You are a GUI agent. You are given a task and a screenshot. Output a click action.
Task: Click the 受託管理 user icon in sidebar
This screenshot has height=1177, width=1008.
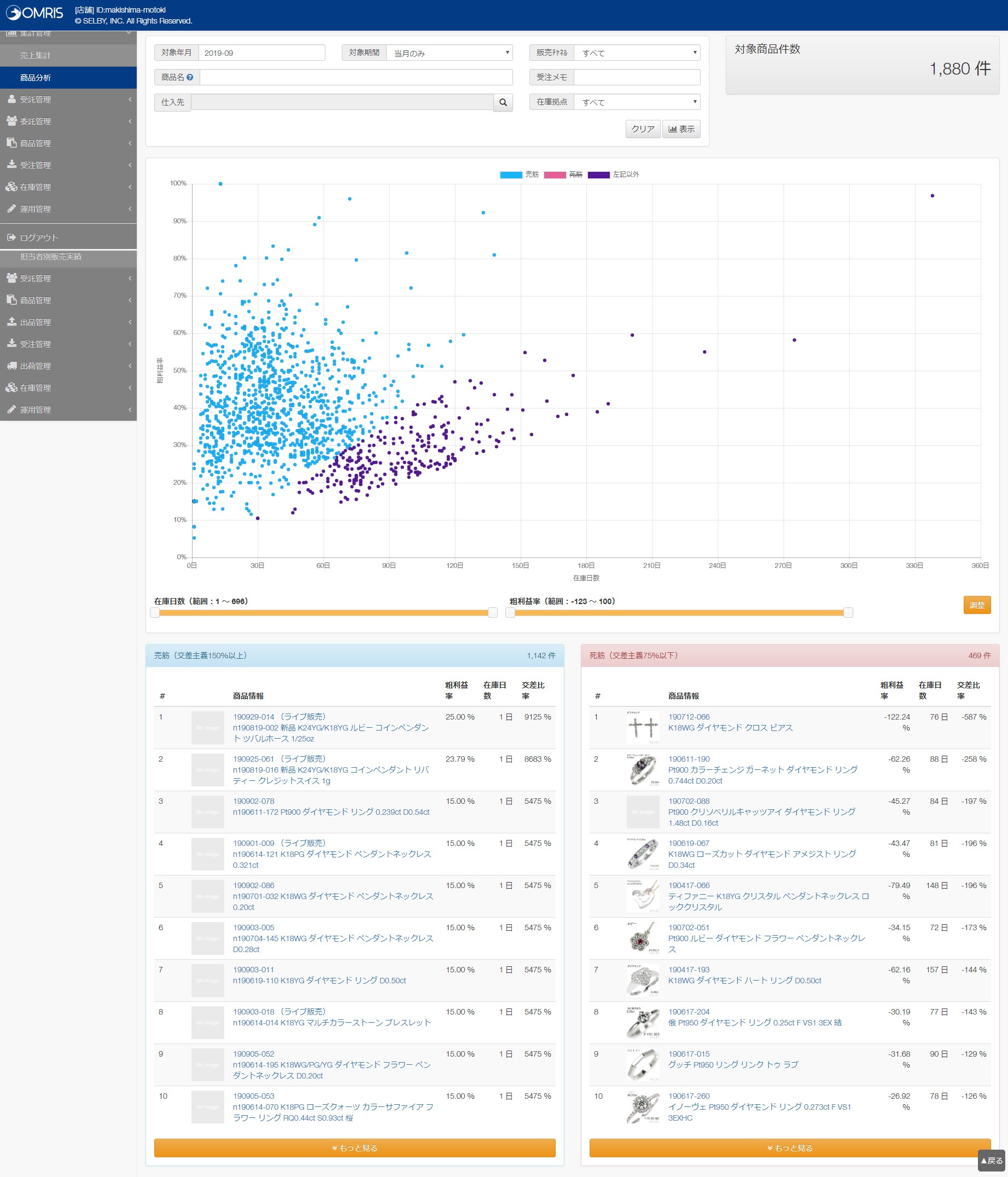point(11,99)
